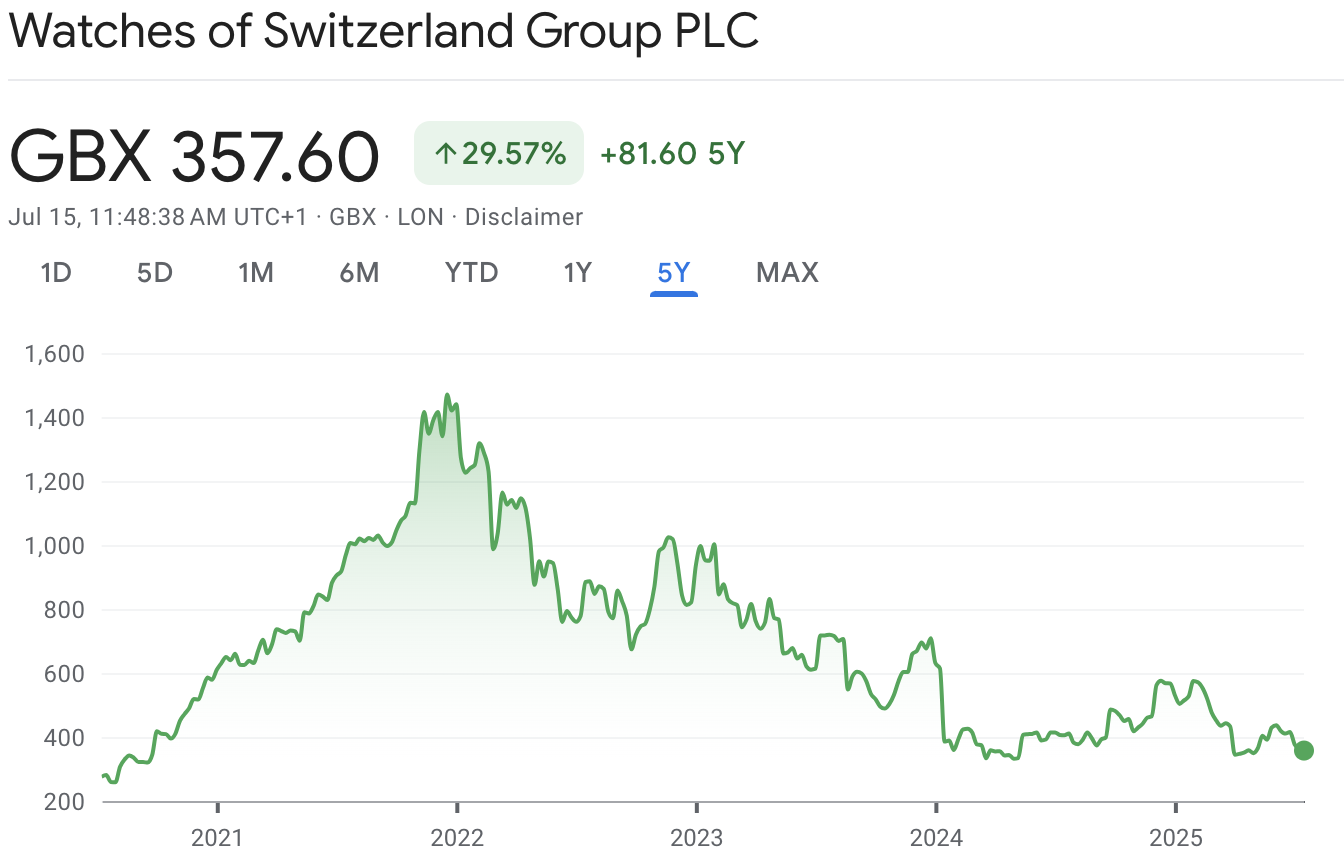1344x866 pixels.
Task: Open the Disclaimer link
Action: [523, 217]
